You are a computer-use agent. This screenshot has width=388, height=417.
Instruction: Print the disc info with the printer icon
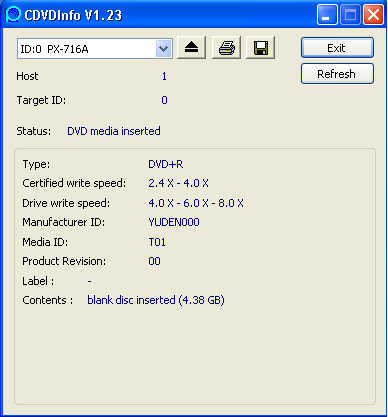pos(226,48)
